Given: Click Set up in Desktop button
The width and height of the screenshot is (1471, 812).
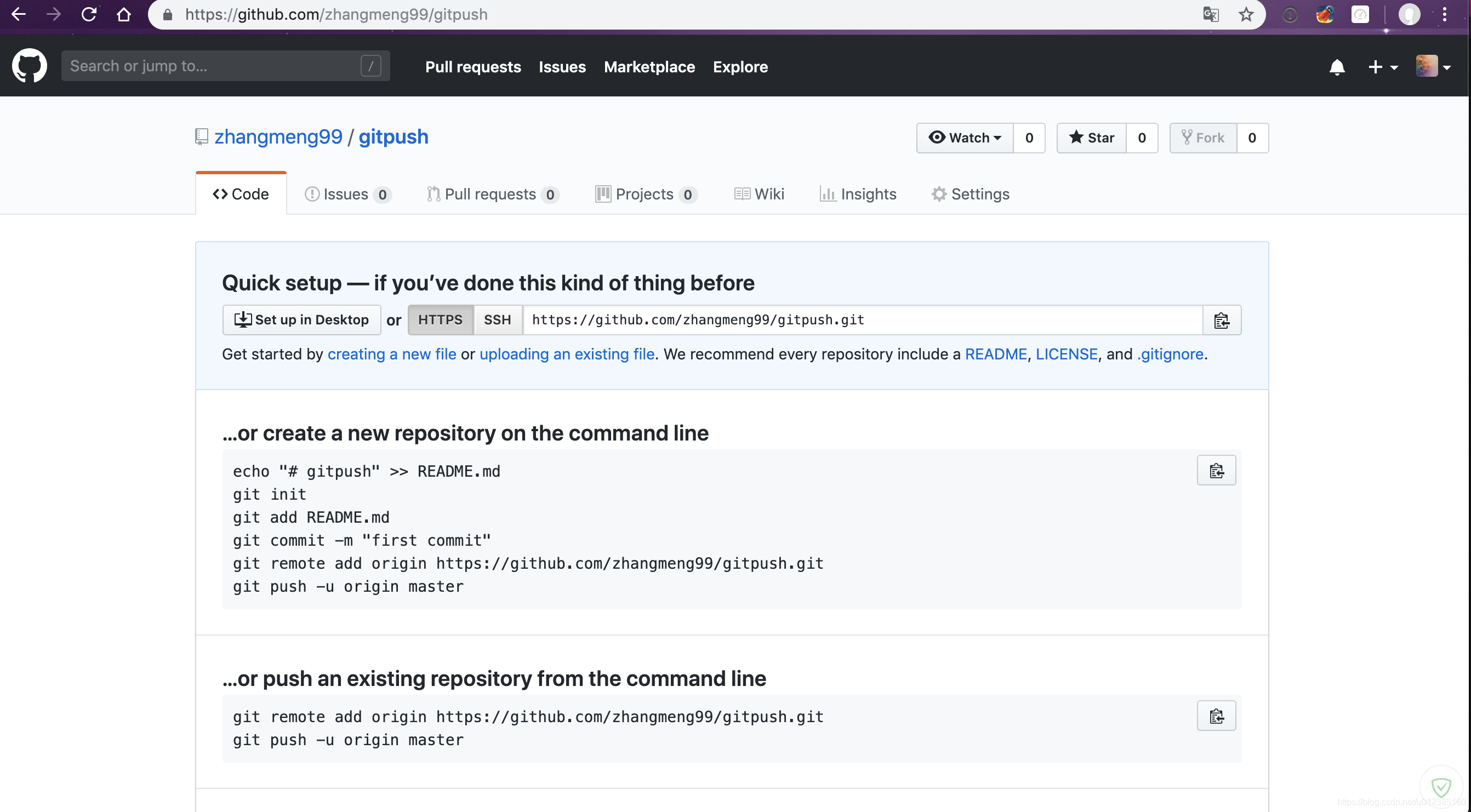Looking at the screenshot, I should point(301,320).
